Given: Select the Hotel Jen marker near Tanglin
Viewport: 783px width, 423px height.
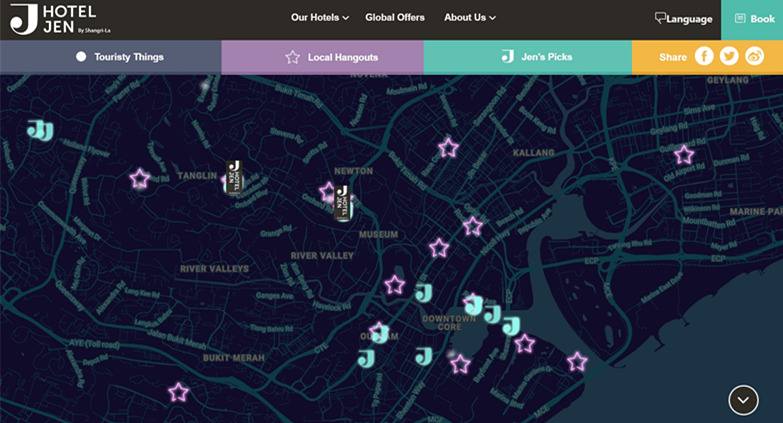Looking at the screenshot, I should pos(234,178).
